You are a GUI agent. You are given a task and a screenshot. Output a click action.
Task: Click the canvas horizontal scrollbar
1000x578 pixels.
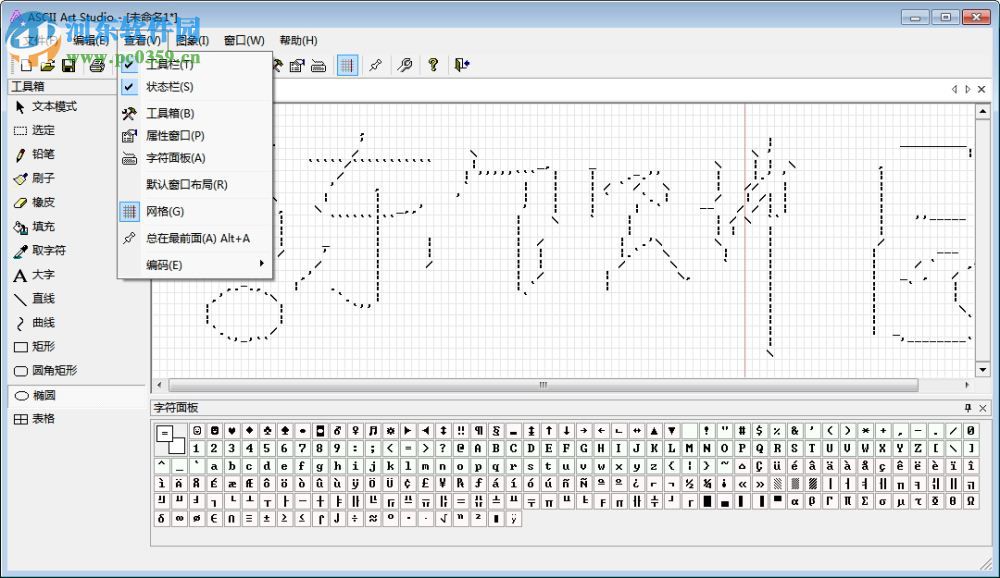(542, 384)
